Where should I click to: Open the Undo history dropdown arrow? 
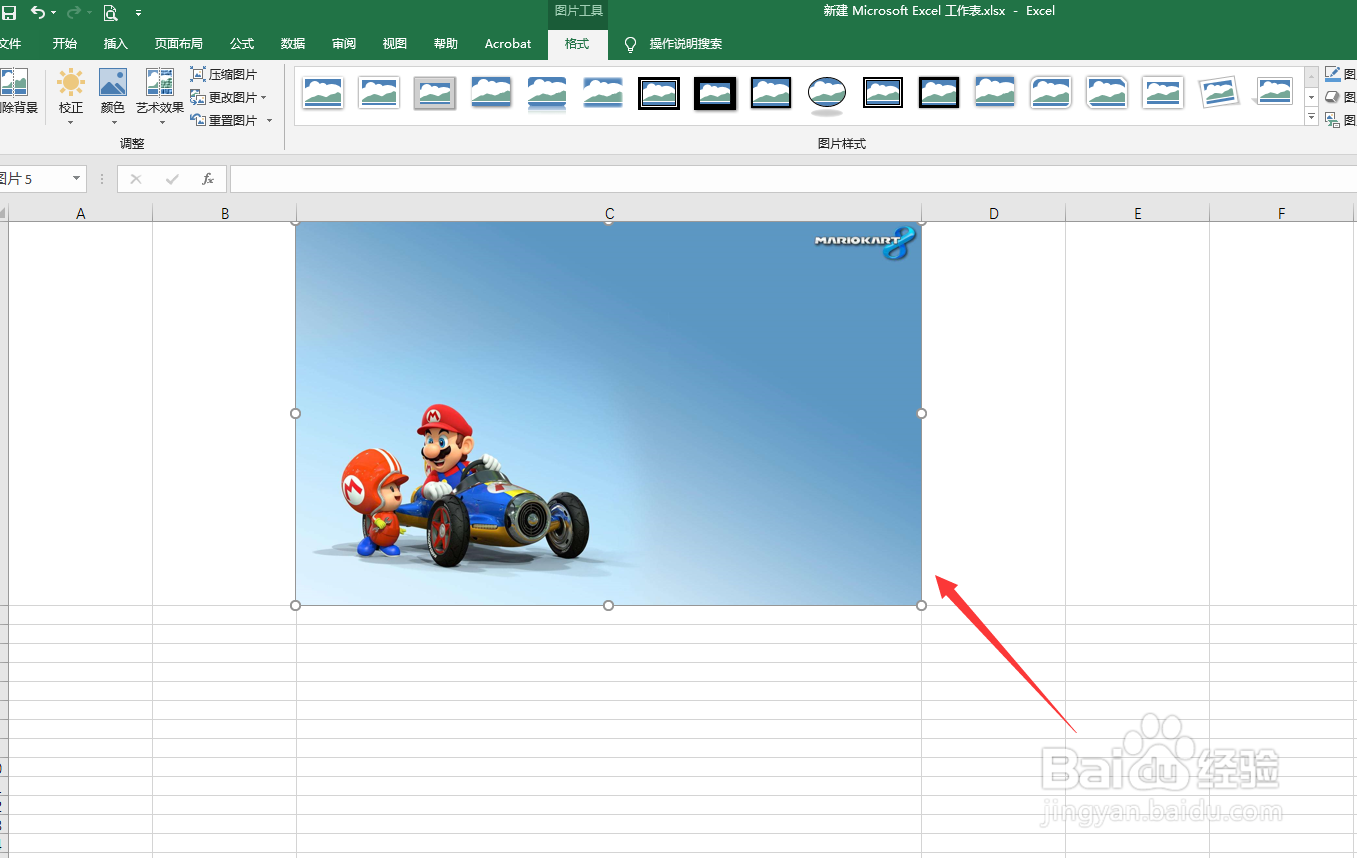point(53,13)
